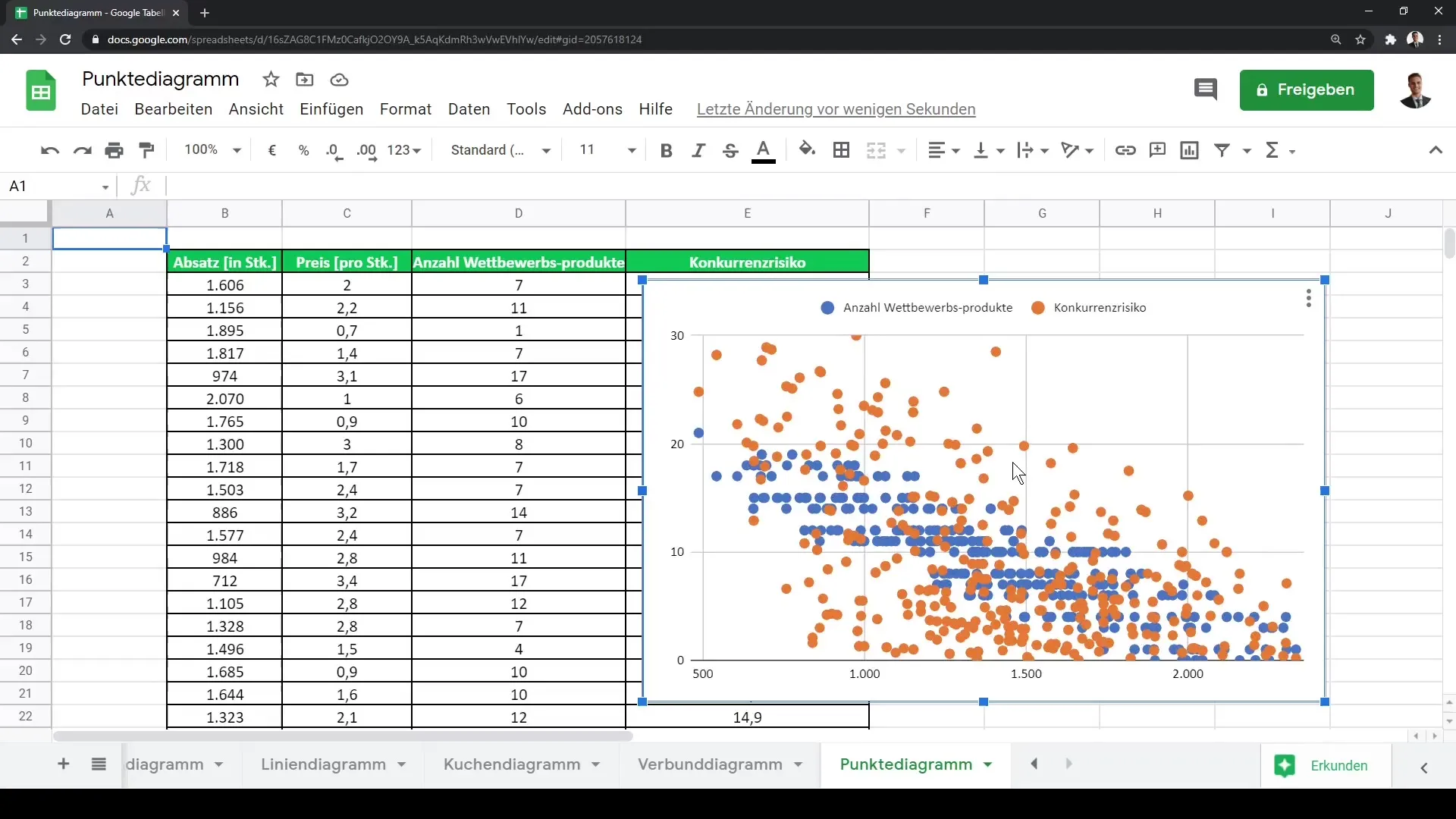Open the font family dropdown
This screenshot has width=1456, height=819.
coord(500,150)
